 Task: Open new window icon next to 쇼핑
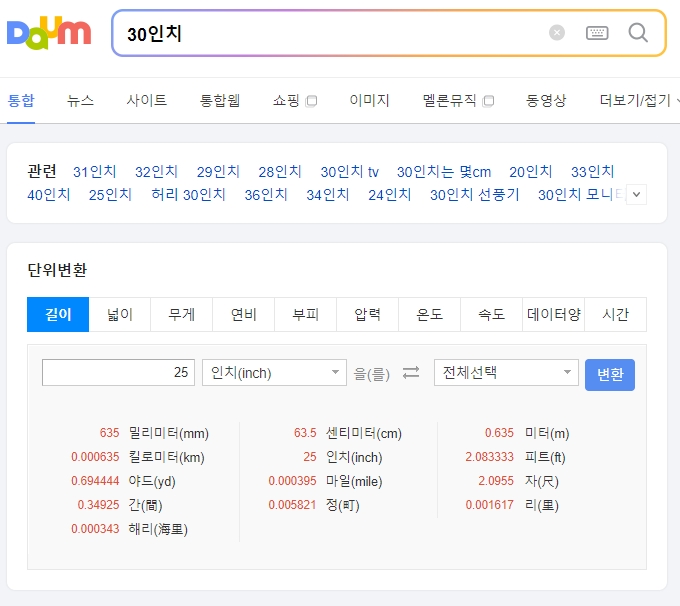point(311,101)
